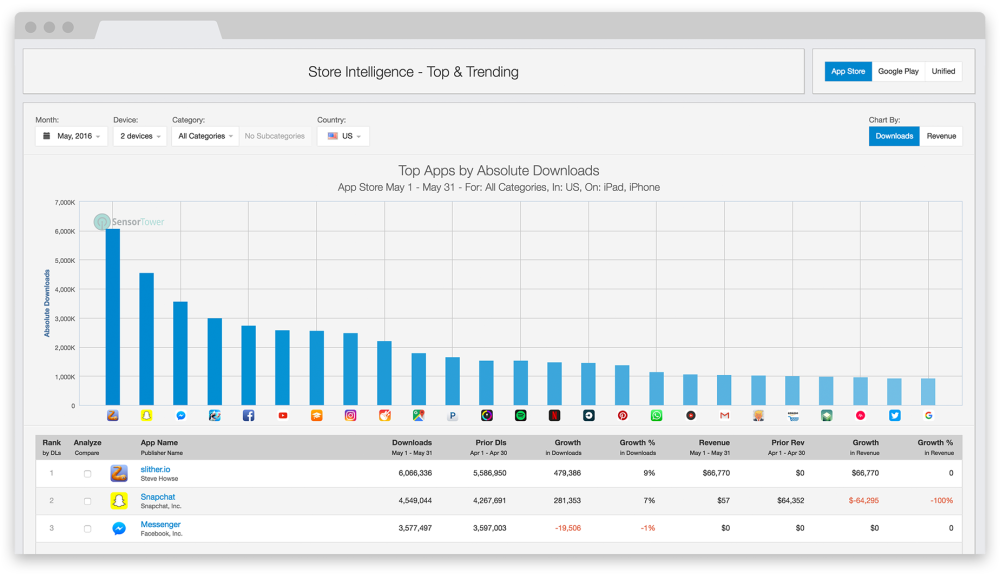Click the WhatsApp icon below the chart

[x=656, y=415]
